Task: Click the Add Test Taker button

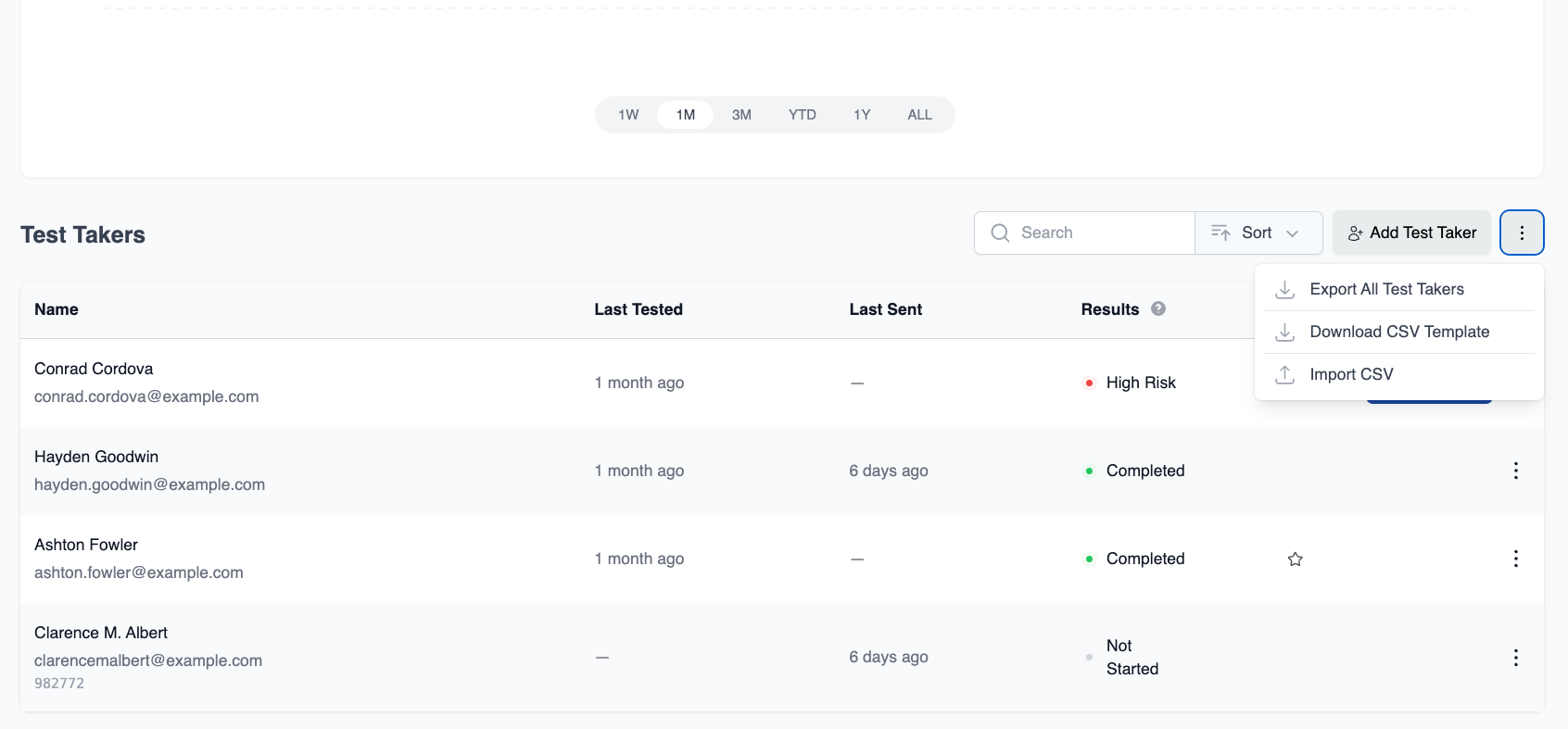Action: point(1411,233)
